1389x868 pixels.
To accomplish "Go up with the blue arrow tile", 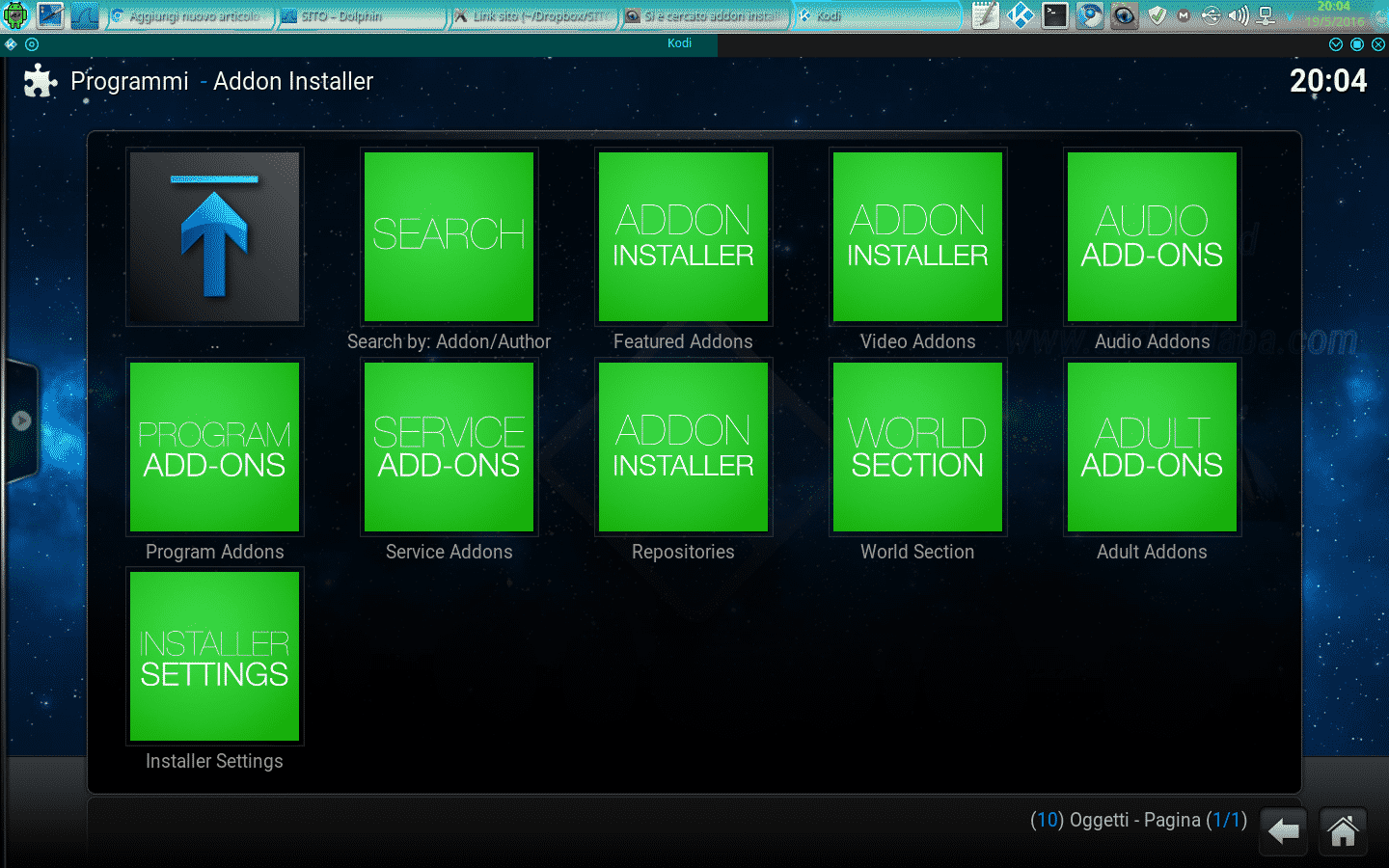I will (x=214, y=236).
